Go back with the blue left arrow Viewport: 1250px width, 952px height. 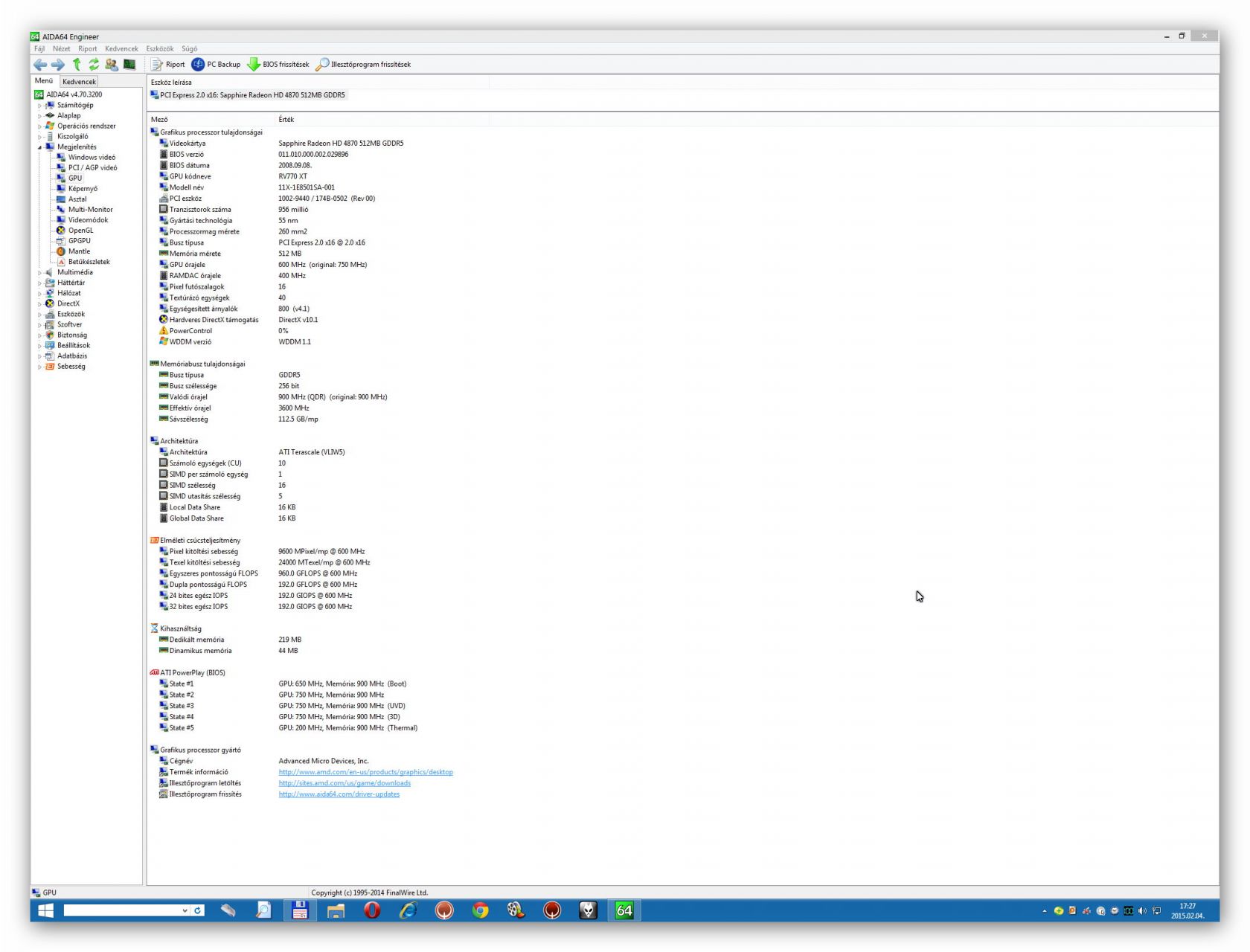click(40, 65)
